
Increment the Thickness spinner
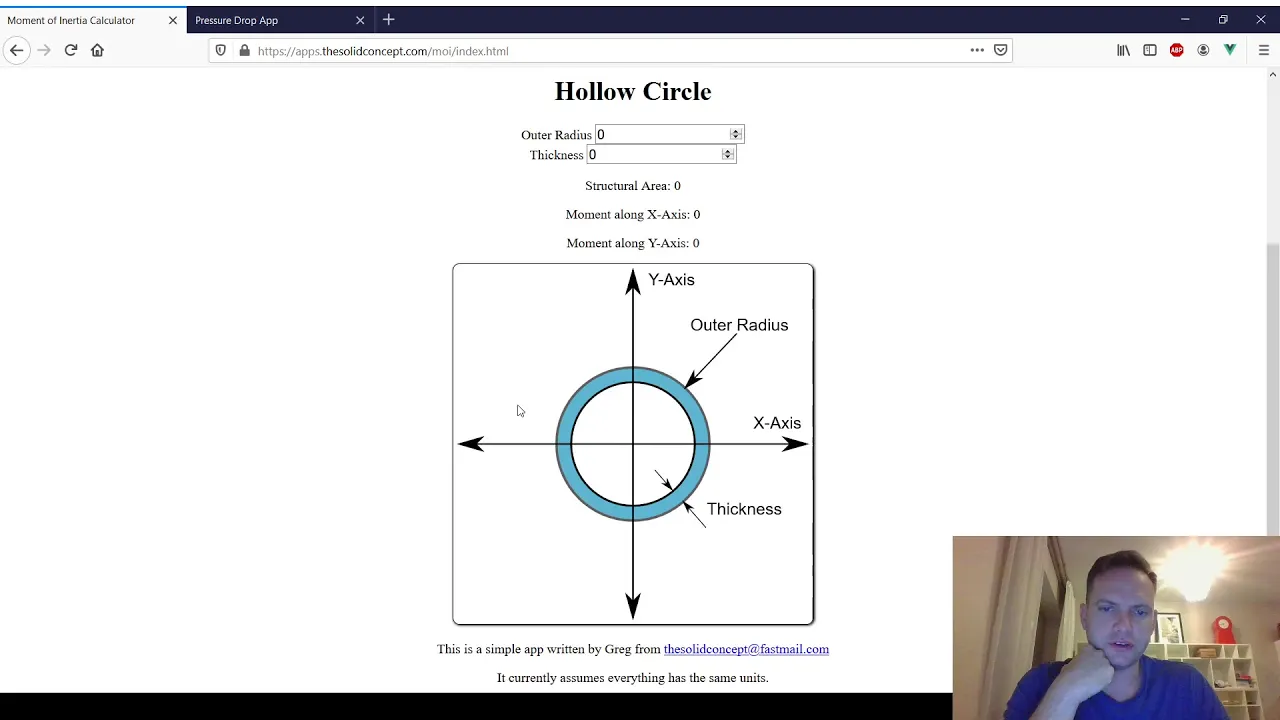tap(728, 151)
